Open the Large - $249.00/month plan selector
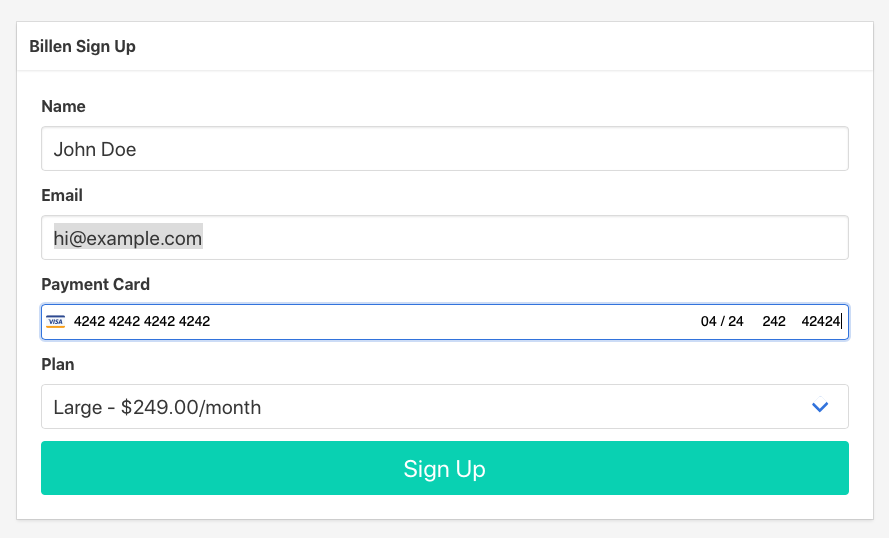This screenshot has width=889, height=538. pyautogui.click(x=444, y=407)
